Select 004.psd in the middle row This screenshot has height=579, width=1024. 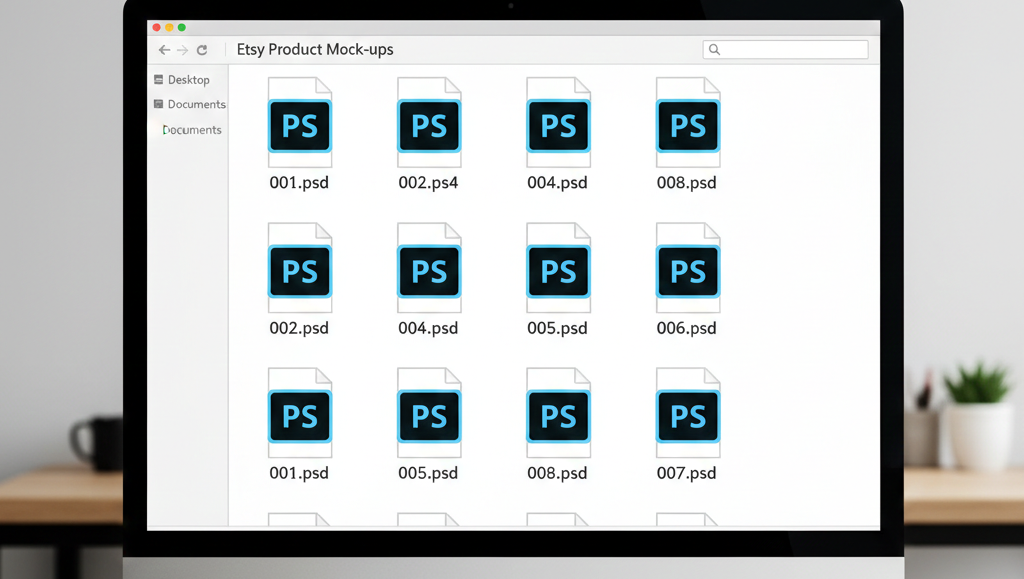(429, 269)
